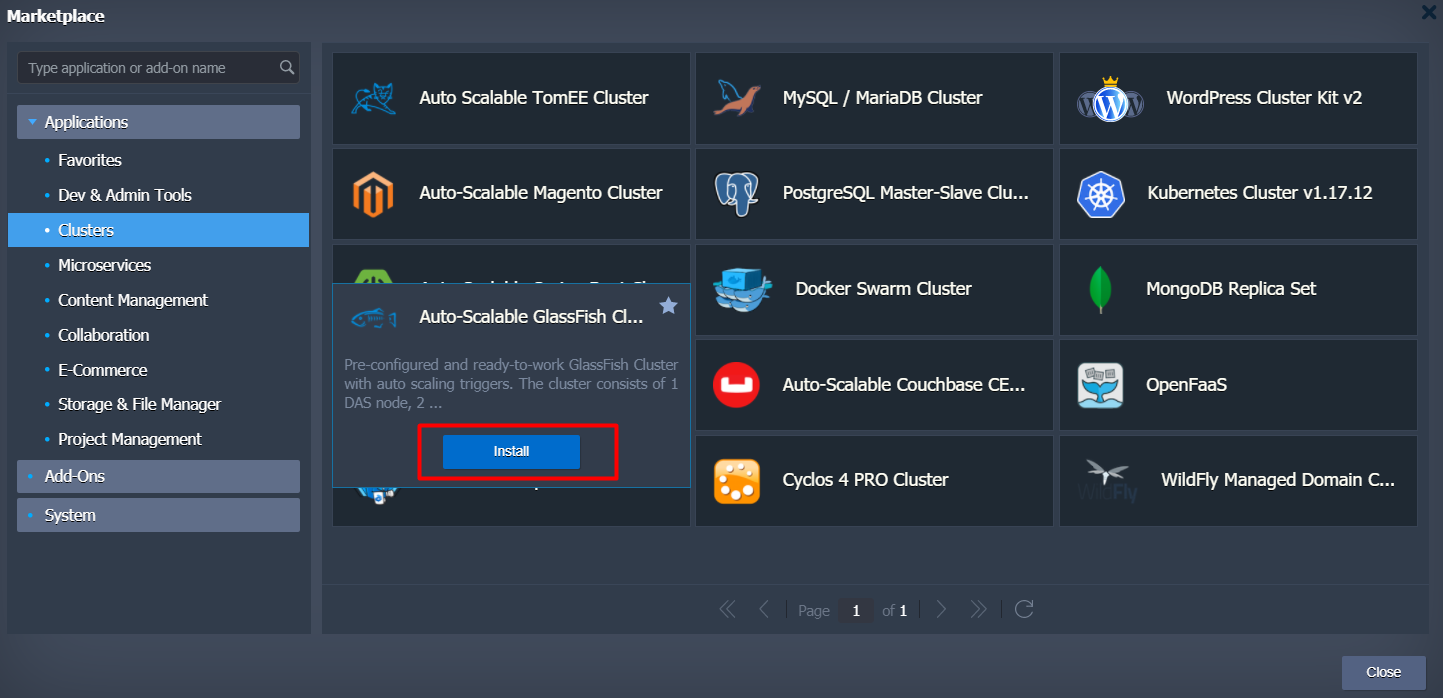The image size is (1443, 698).
Task: Go to first page arrow
Action: (x=727, y=609)
